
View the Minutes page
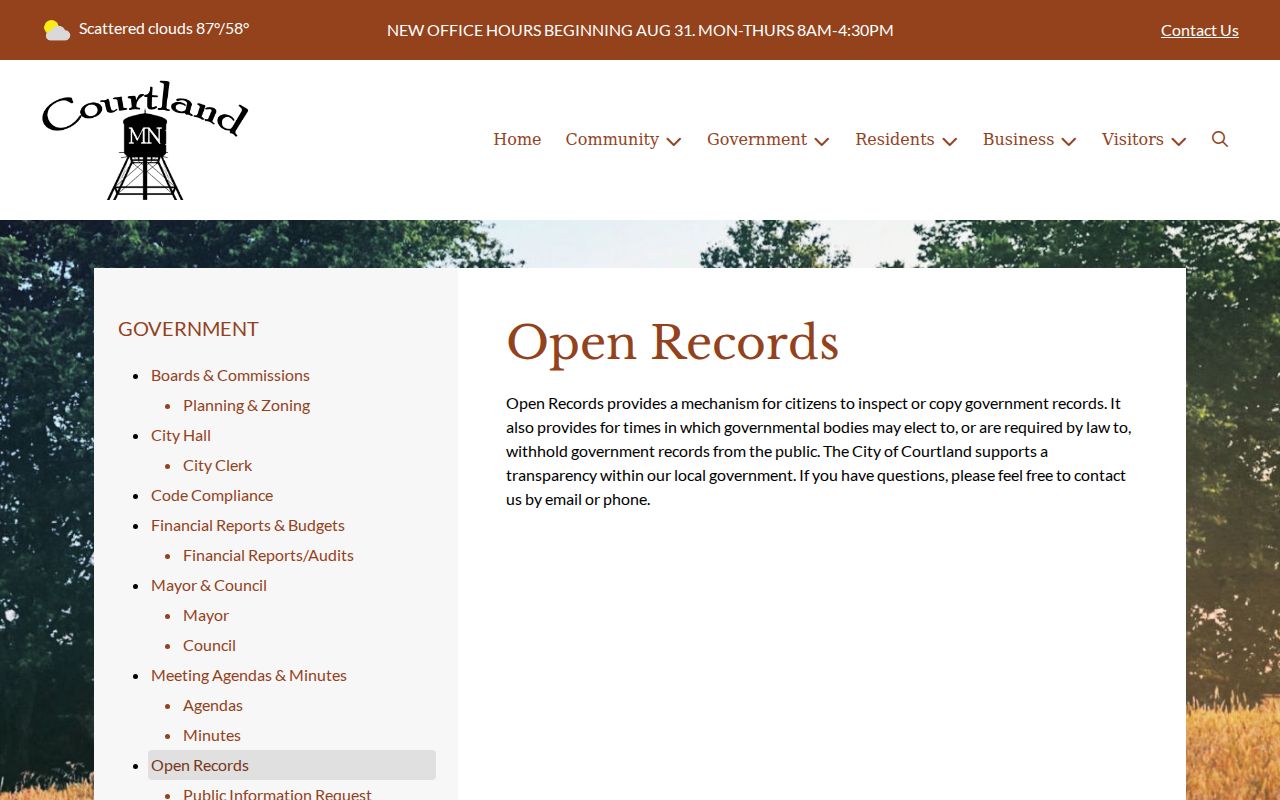pyautogui.click(x=212, y=735)
